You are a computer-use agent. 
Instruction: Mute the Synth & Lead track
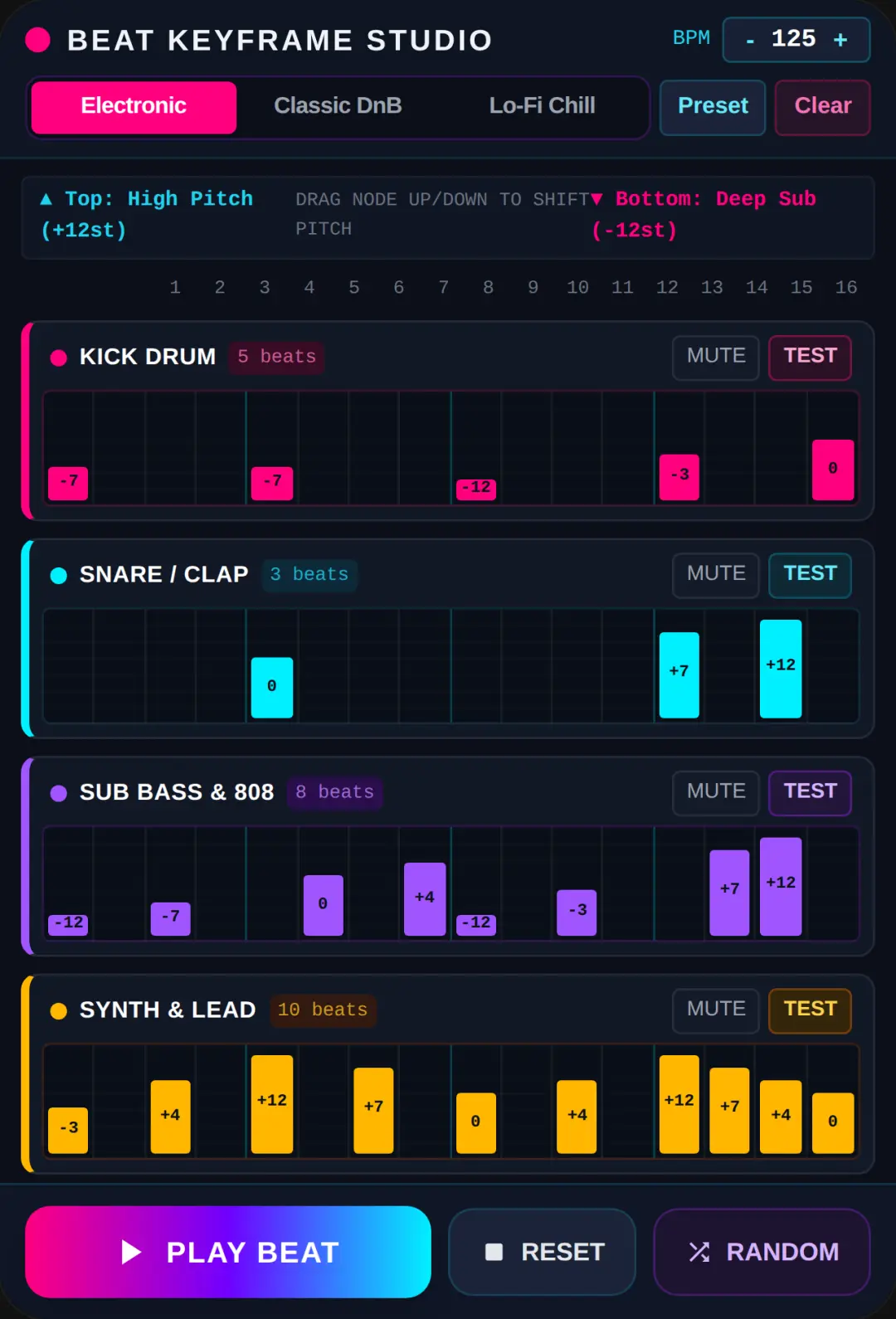716,1010
